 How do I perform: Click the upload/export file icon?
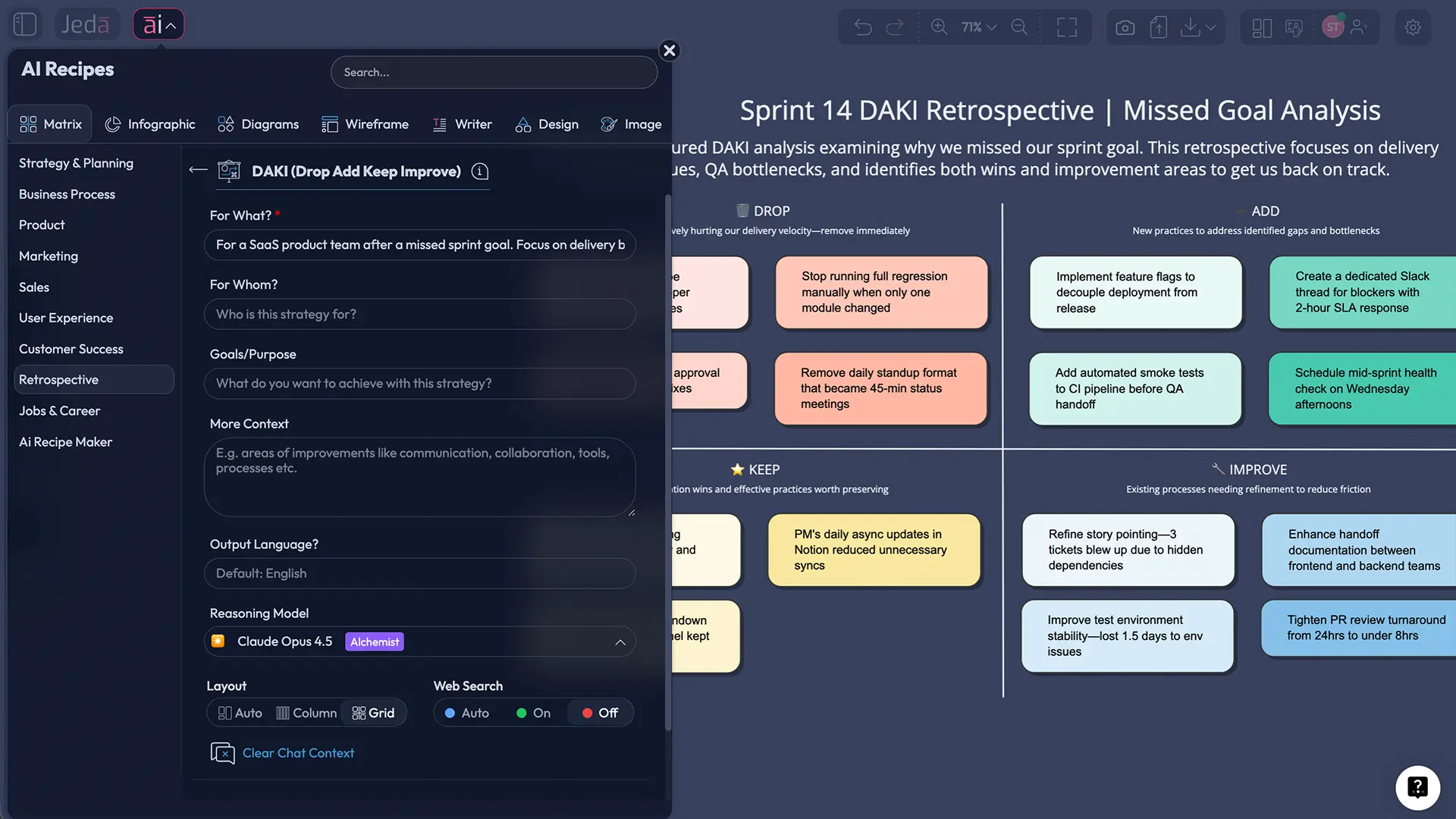coord(1158,27)
